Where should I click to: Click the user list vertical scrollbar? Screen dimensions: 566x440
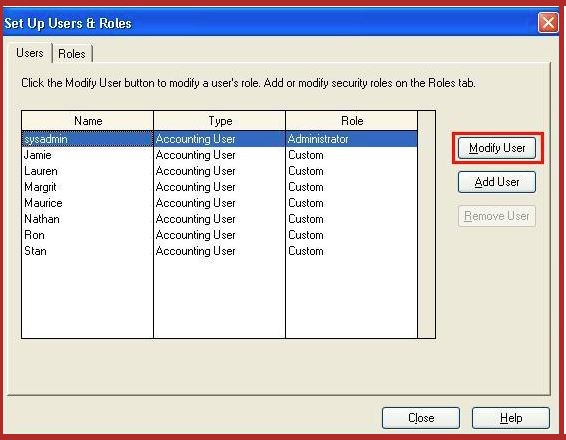pos(426,225)
